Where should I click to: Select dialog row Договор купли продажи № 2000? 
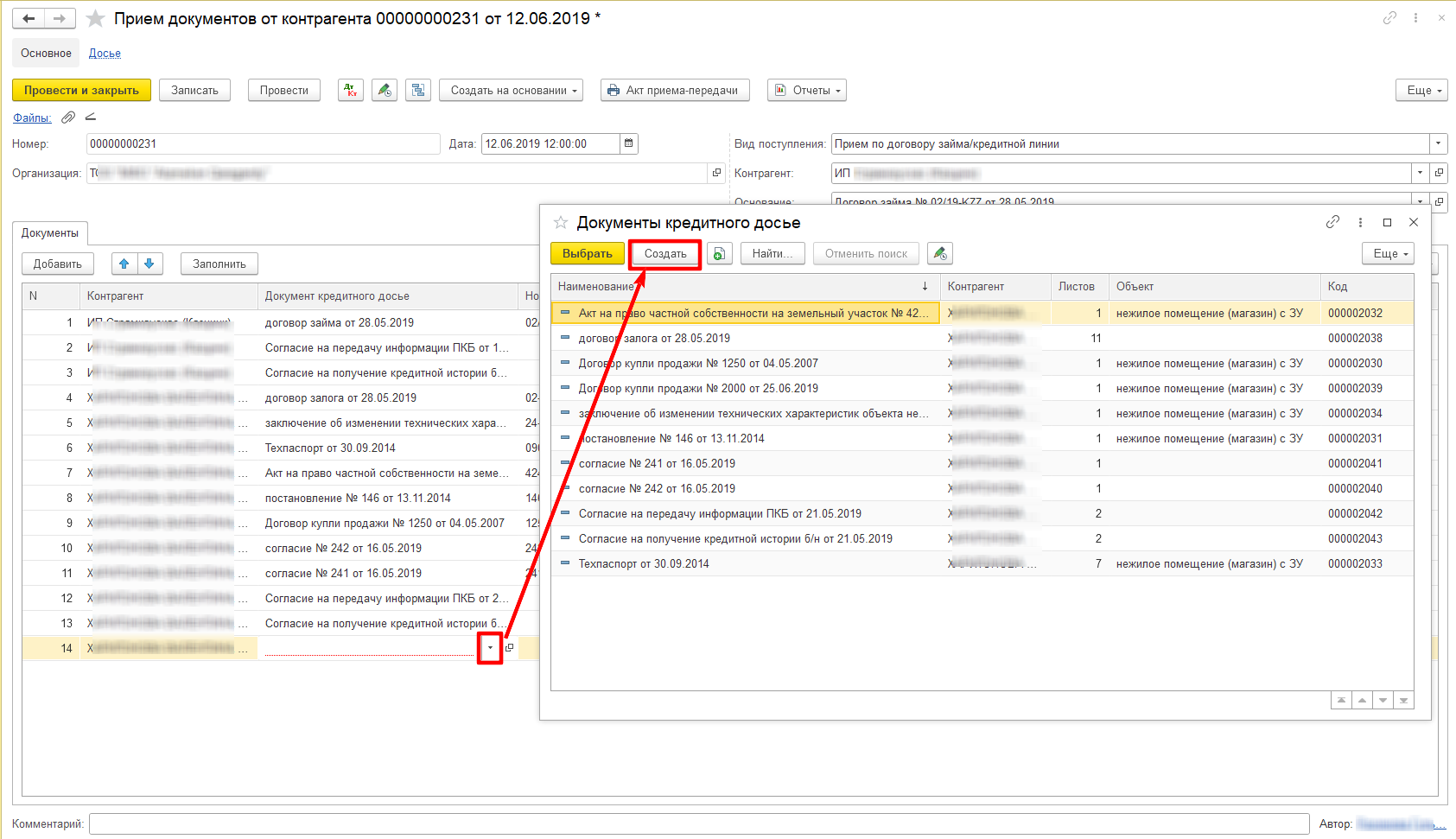tap(982, 388)
